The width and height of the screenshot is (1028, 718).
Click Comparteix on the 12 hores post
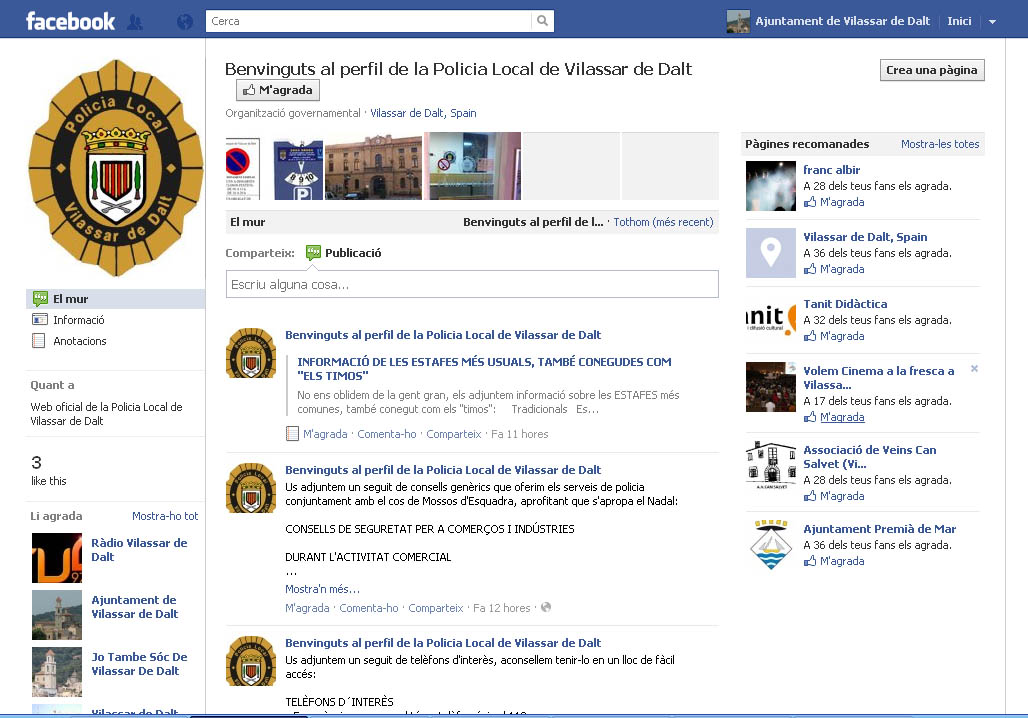(x=435, y=608)
